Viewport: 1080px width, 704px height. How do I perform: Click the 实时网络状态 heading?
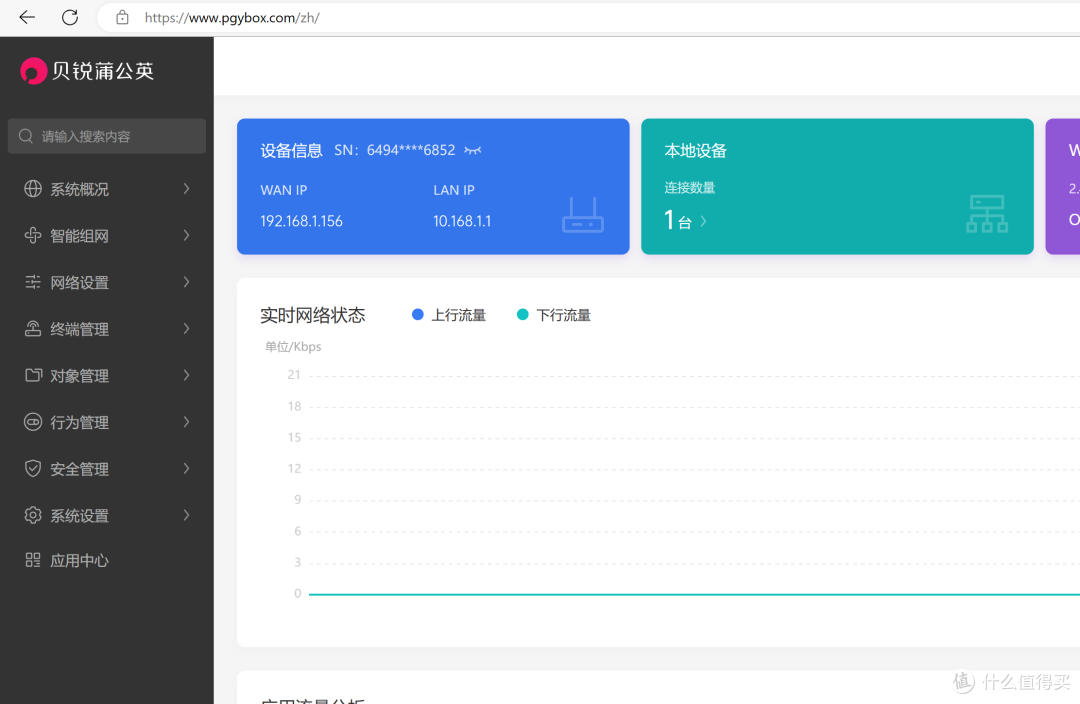[x=313, y=315]
